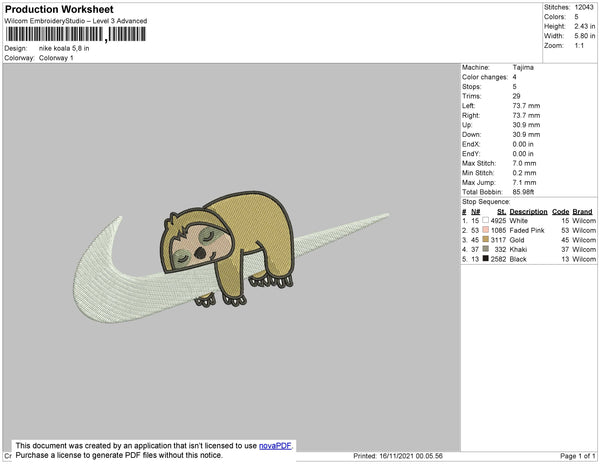Click stitch count '2582' in Black row
This screenshot has width=600, height=464.
[498, 259]
